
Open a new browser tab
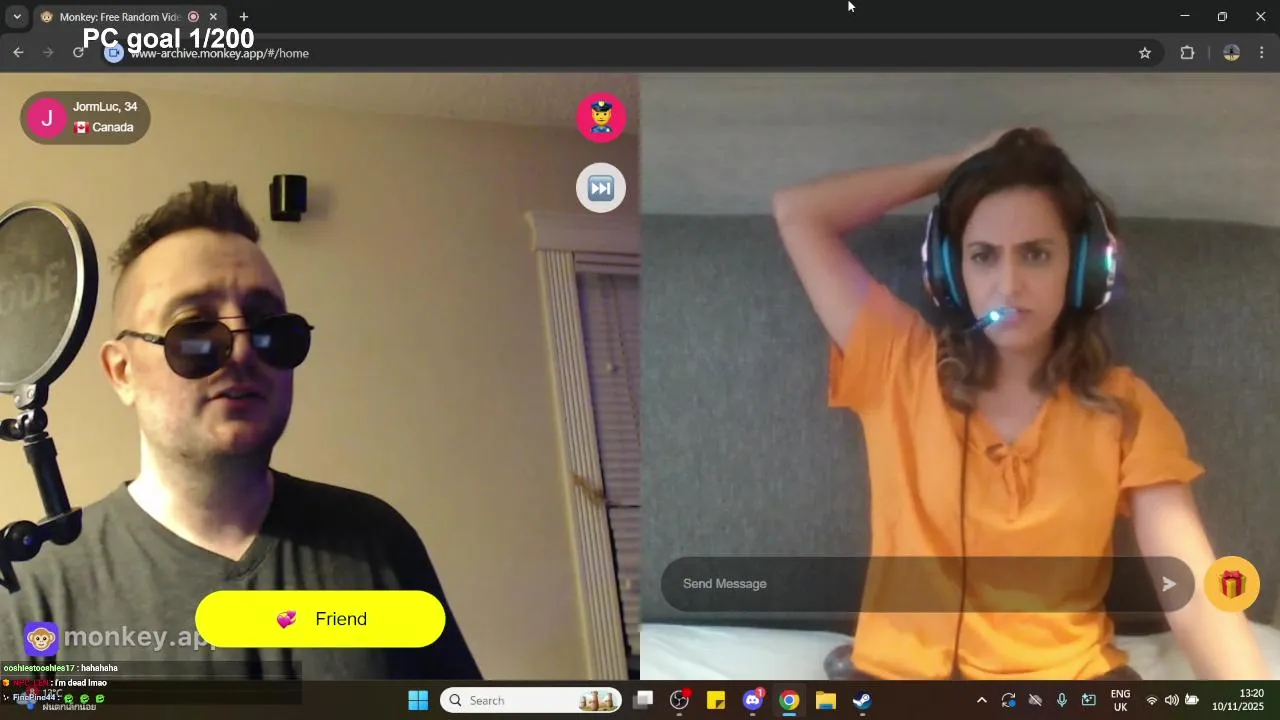(x=244, y=17)
